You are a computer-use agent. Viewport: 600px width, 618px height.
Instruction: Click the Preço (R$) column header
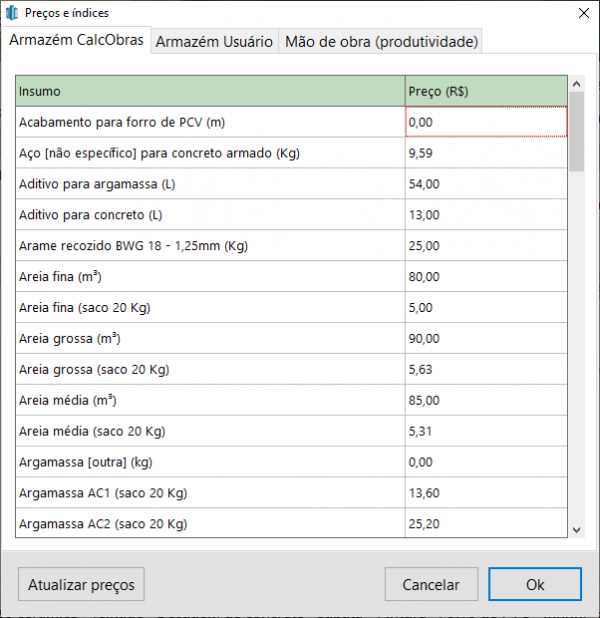[485, 91]
